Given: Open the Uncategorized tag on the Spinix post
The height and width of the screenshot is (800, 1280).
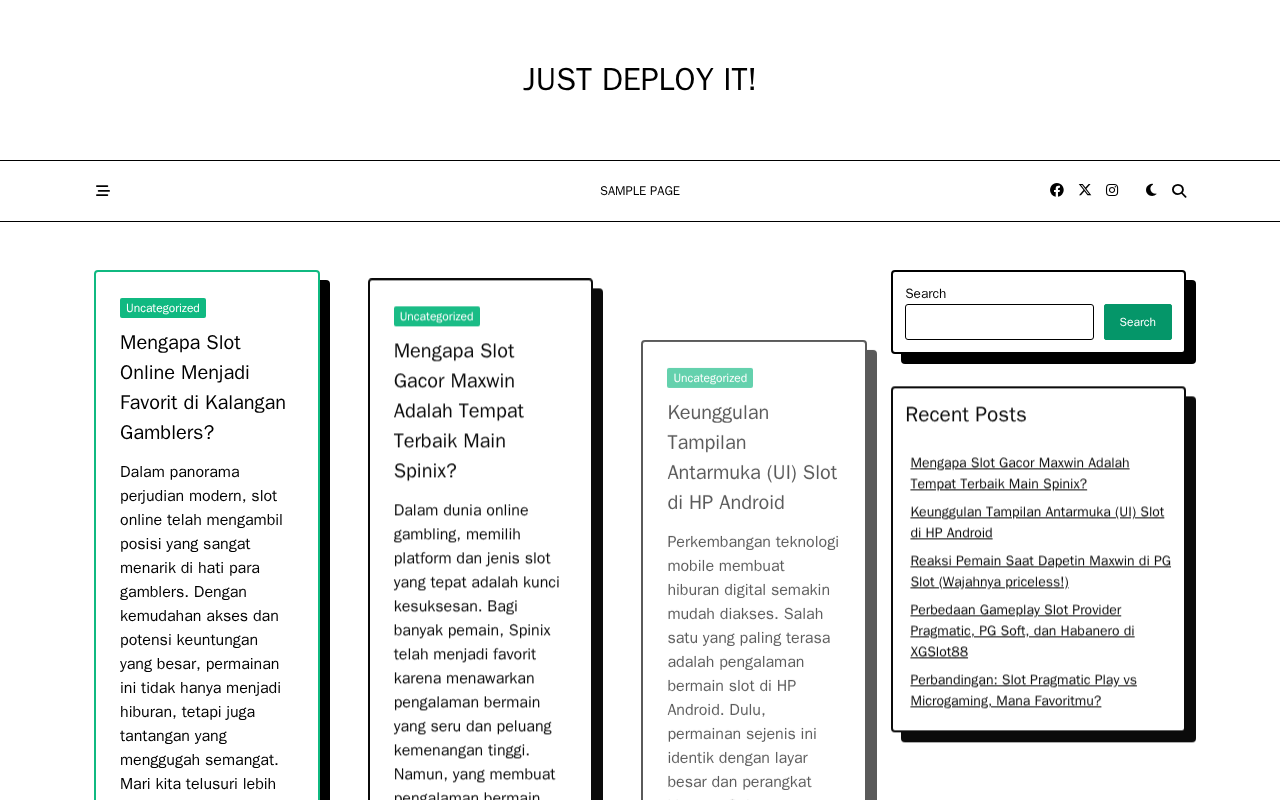Looking at the screenshot, I should (x=437, y=316).
